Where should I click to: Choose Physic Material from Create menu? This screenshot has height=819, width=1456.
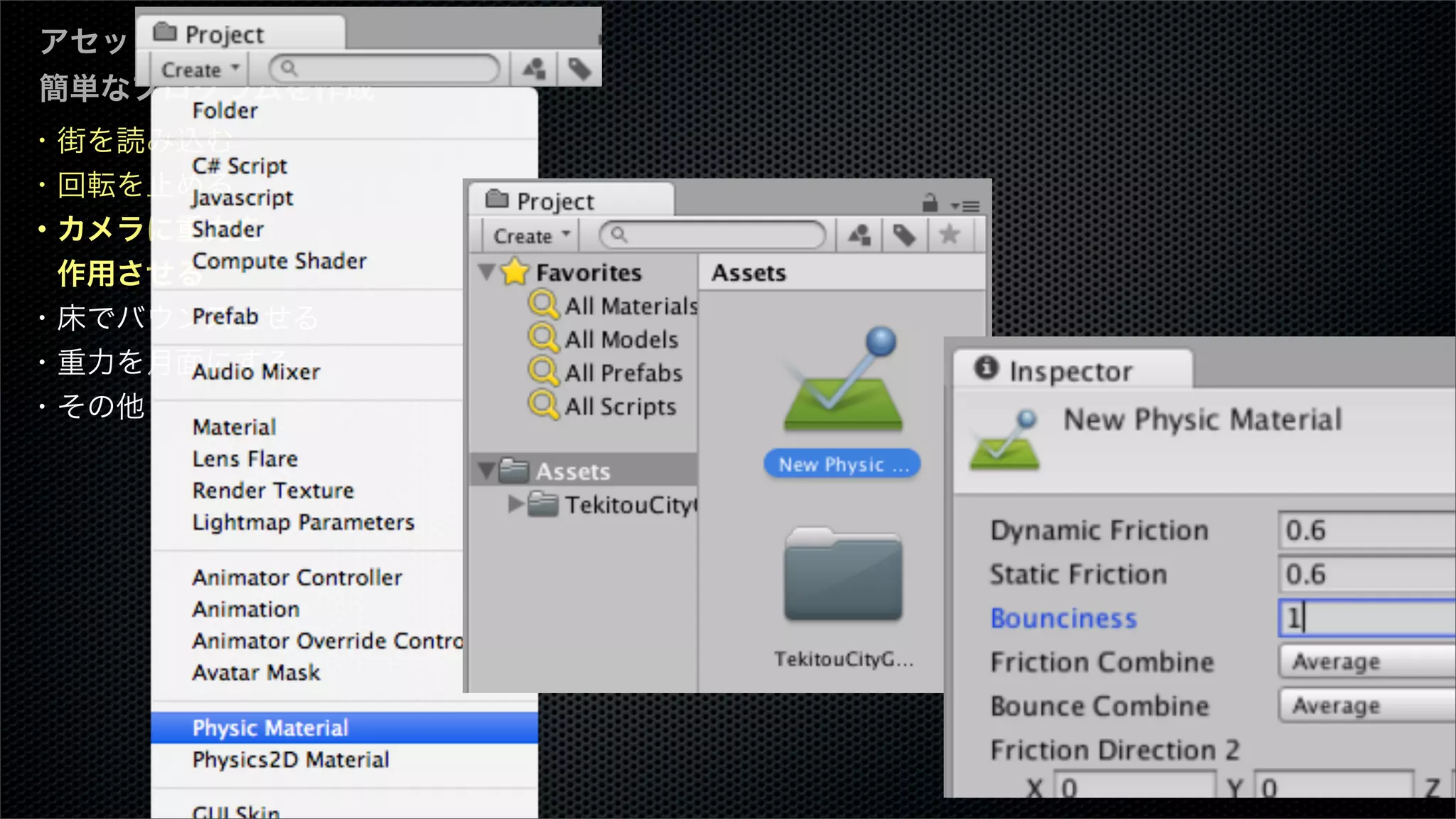pyautogui.click(x=270, y=728)
